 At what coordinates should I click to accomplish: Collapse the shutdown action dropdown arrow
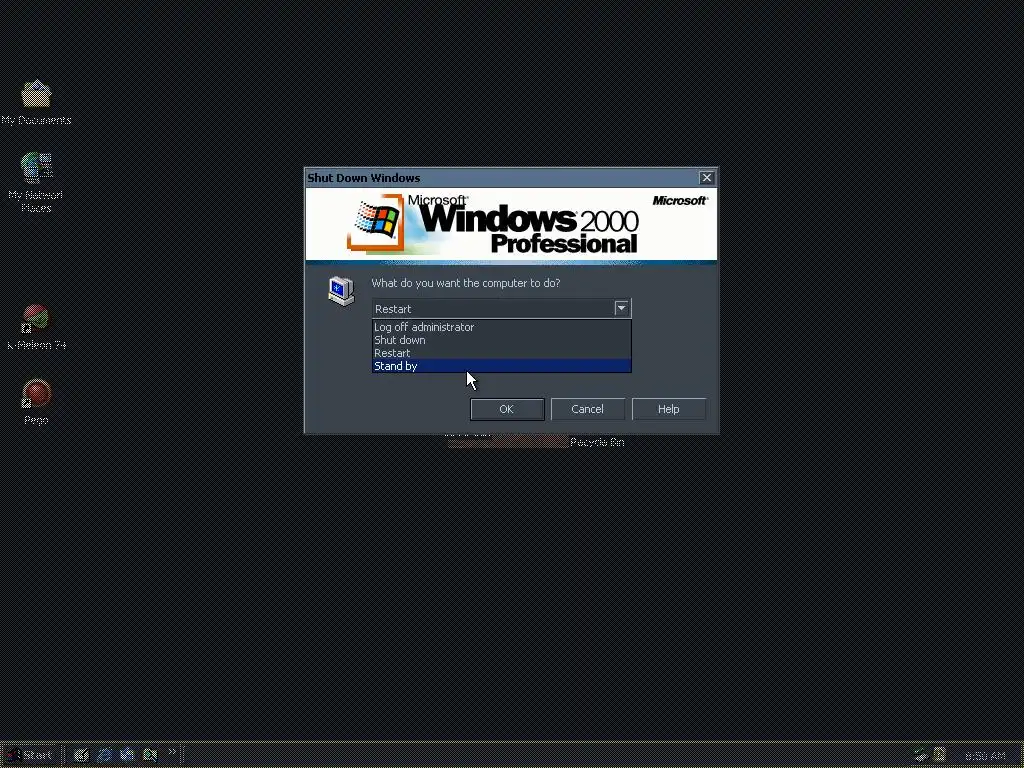(621, 308)
